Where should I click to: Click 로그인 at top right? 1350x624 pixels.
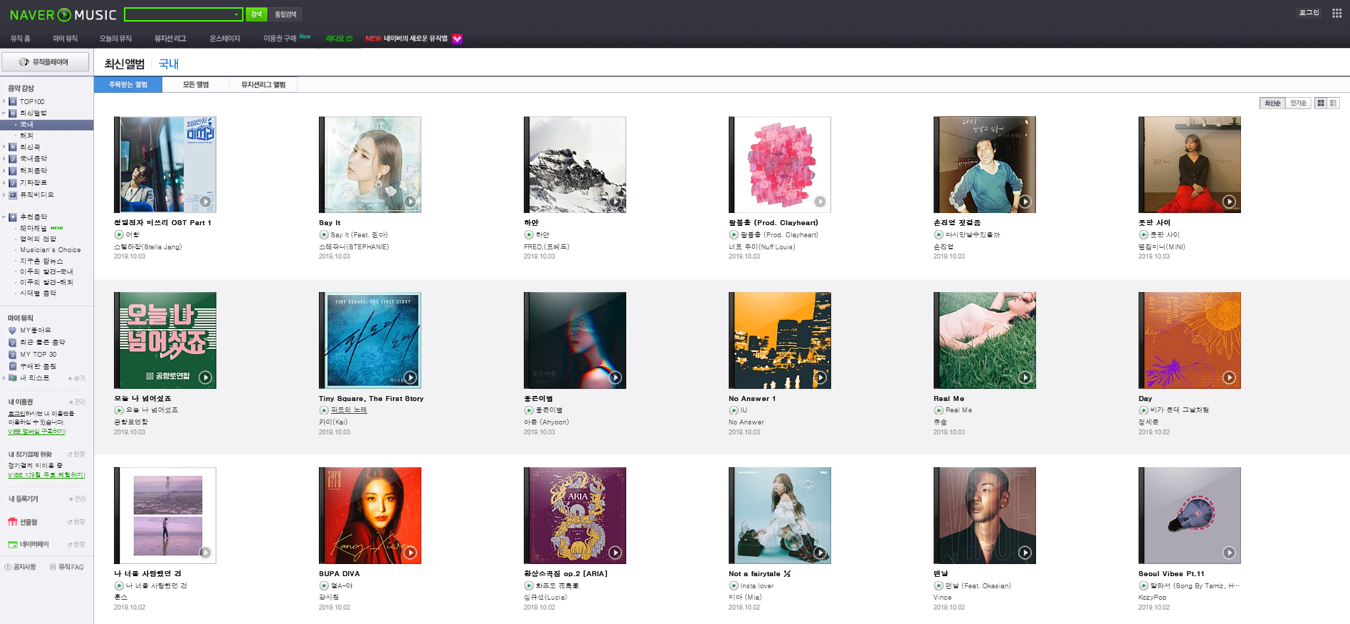pyautogui.click(x=1309, y=13)
